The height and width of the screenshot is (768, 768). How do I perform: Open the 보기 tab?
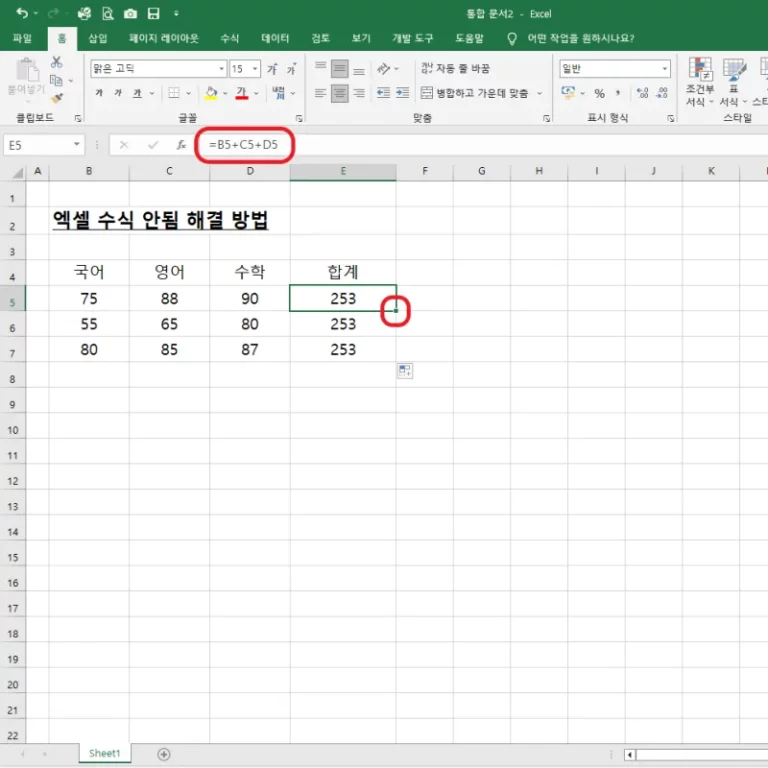(x=361, y=38)
